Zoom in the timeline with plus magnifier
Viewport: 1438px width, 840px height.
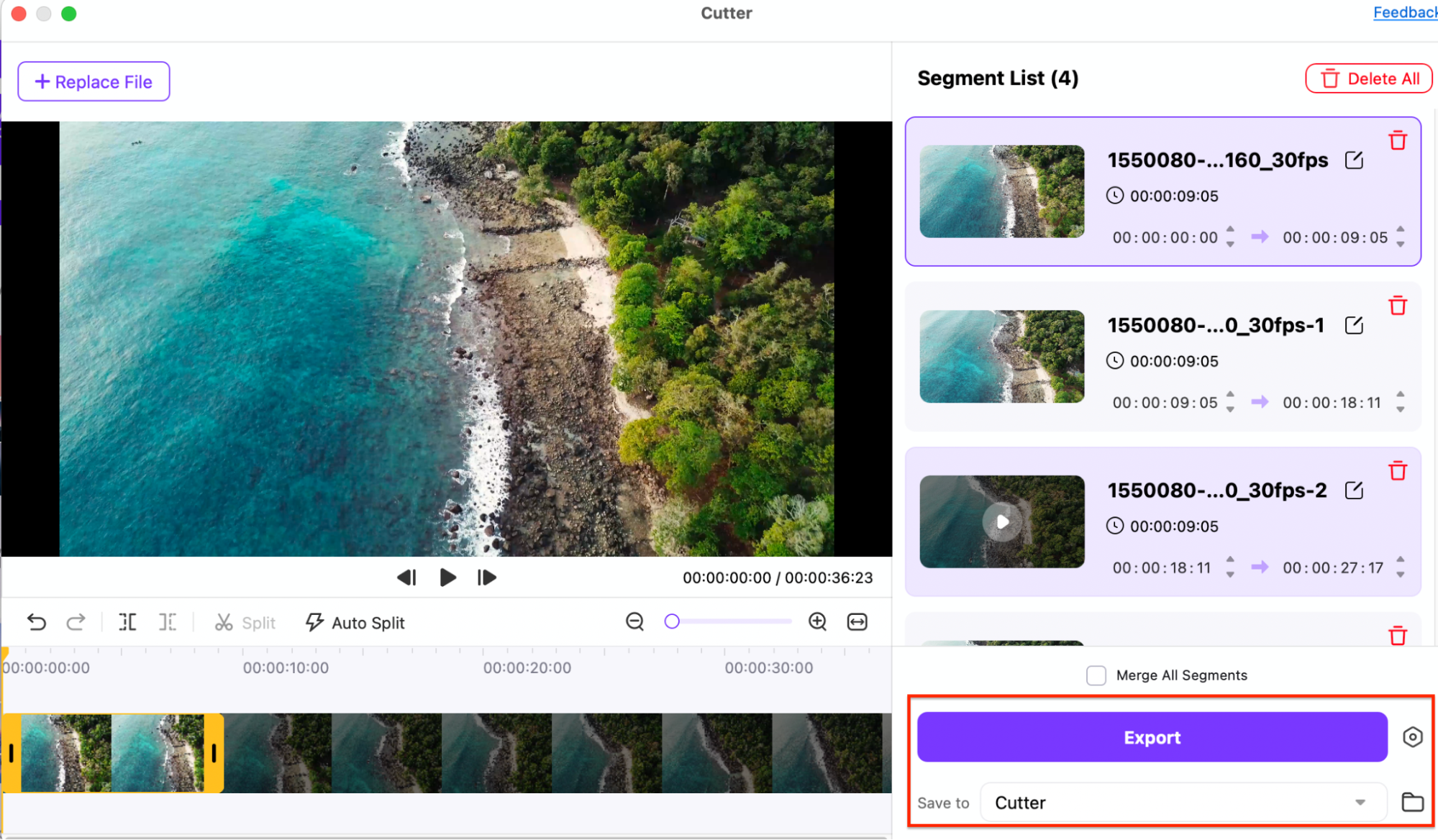pyautogui.click(x=817, y=621)
